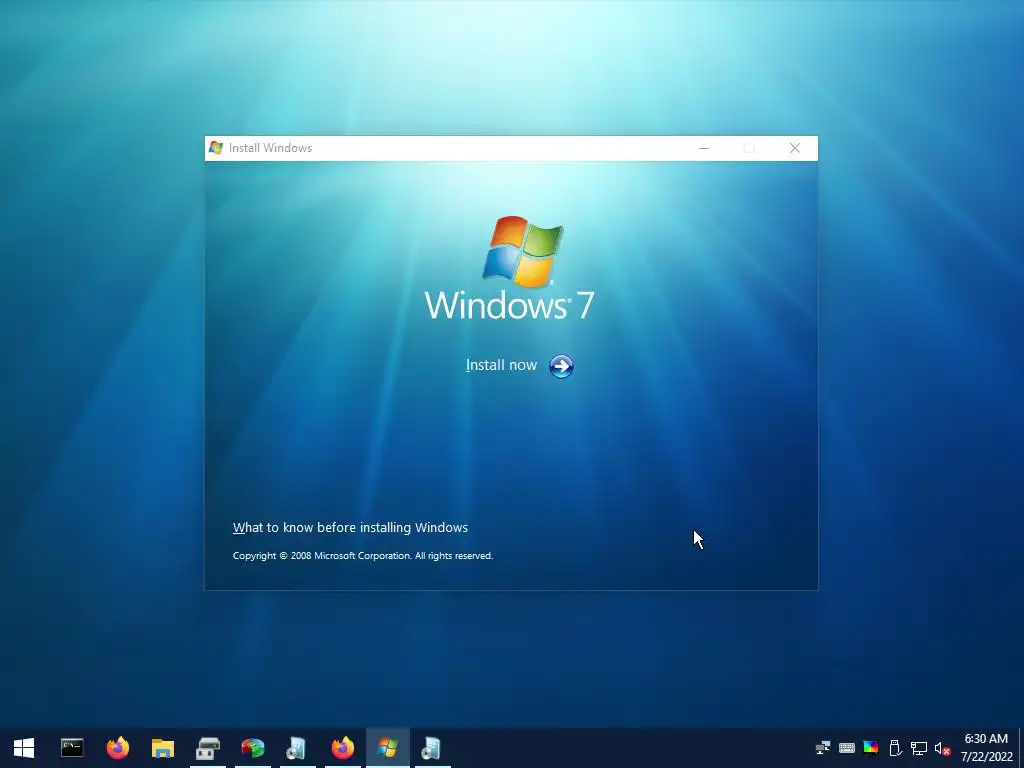Open File Explorer from the taskbar
This screenshot has height=768, width=1024.
[163, 748]
